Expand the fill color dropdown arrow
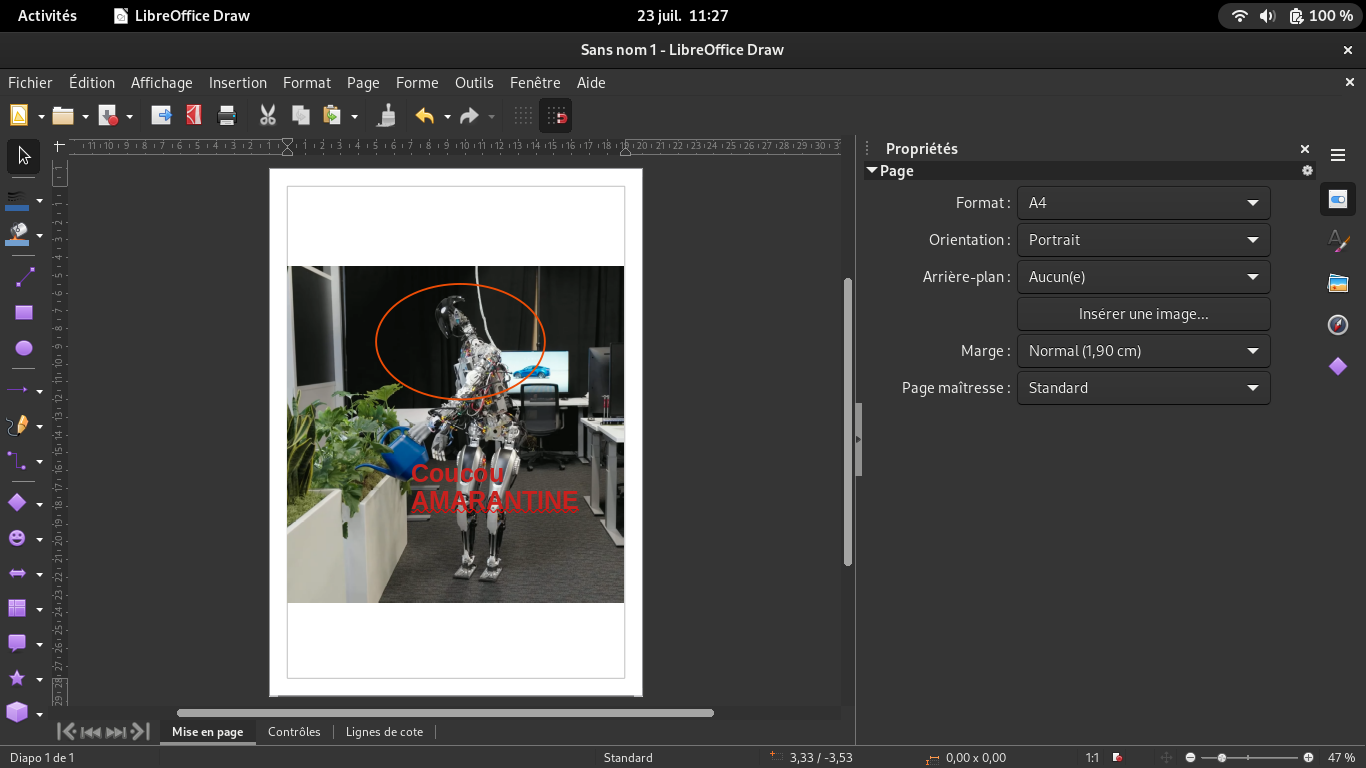The image size is (1366, 768). click(39, 236)
